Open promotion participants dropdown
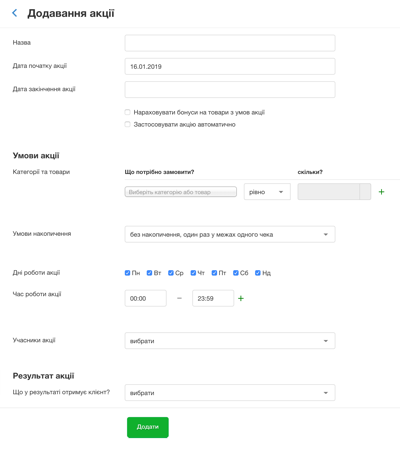 pyautogui.click(x=230, y=341)
